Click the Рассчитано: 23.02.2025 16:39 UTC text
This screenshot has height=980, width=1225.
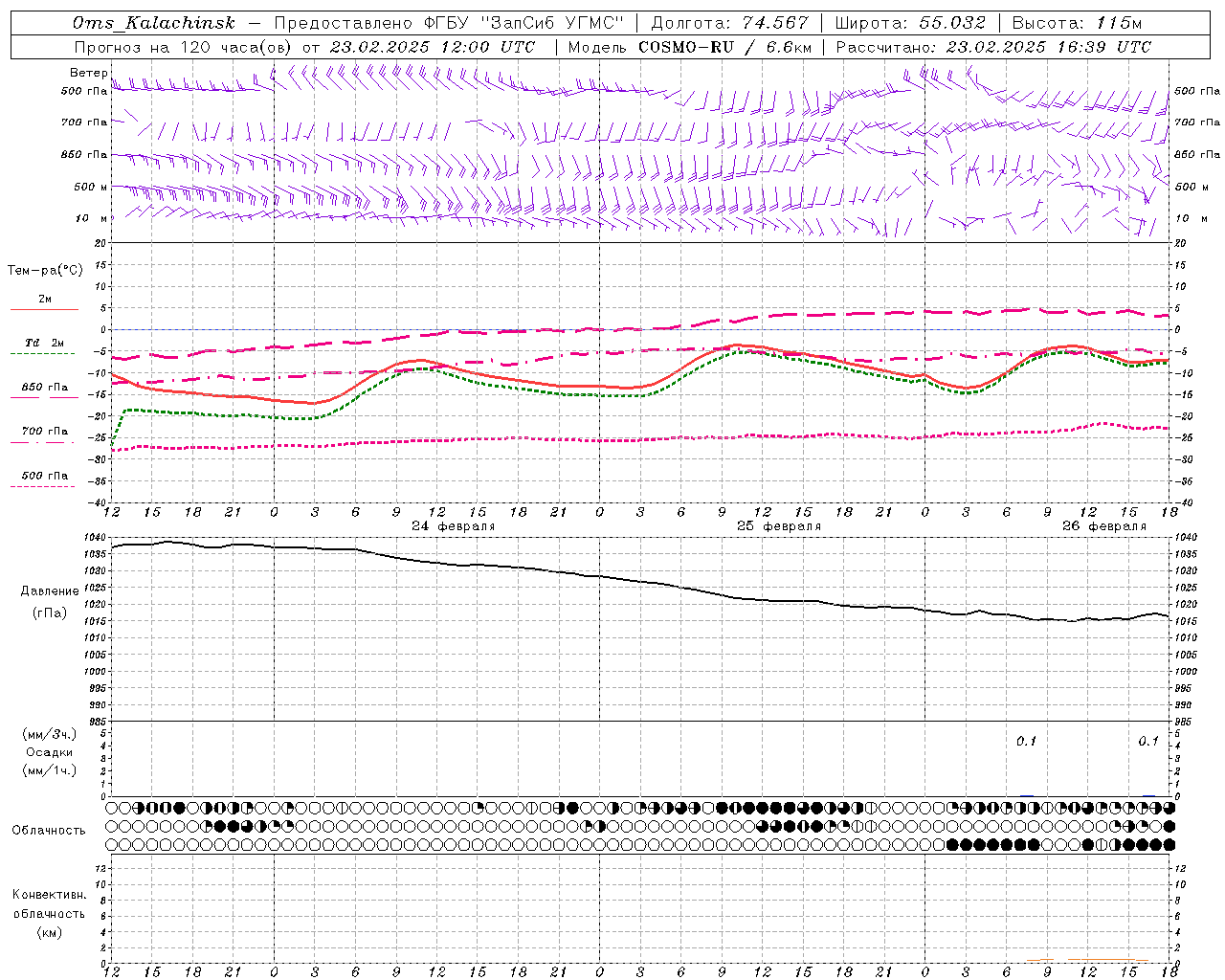pos(993,47)
